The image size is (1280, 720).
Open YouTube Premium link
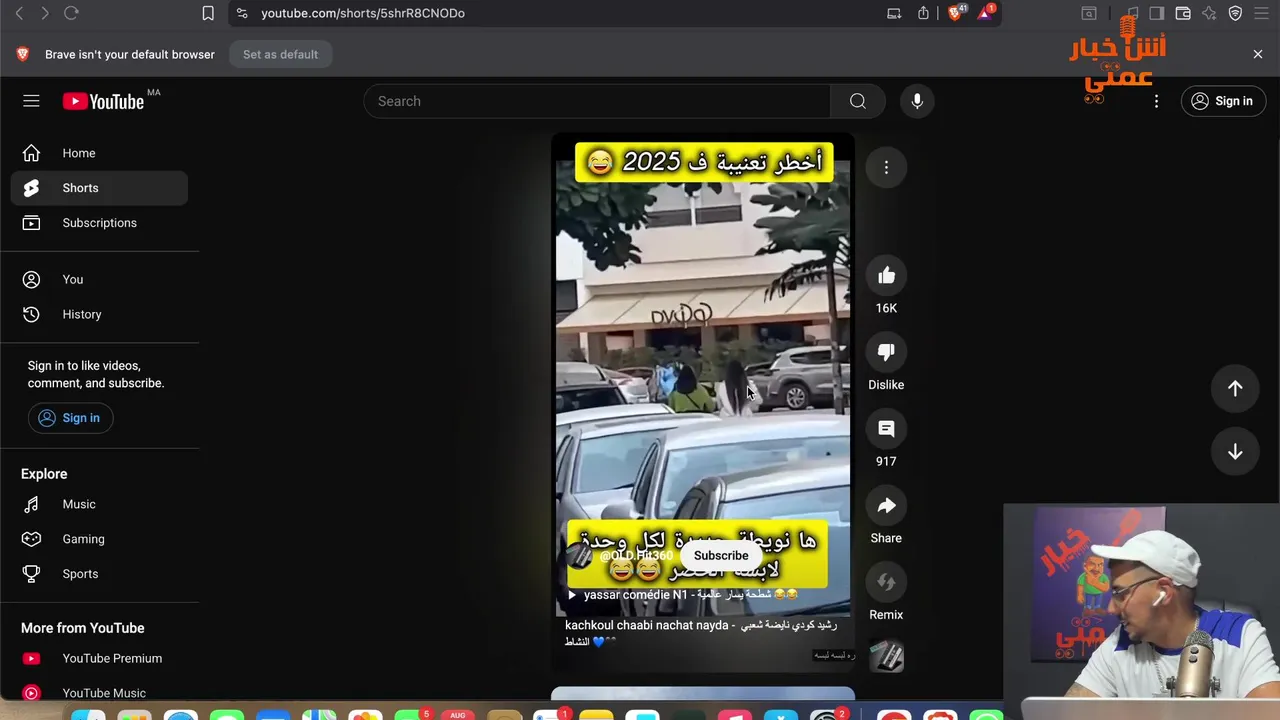click(x=99, y=658)
